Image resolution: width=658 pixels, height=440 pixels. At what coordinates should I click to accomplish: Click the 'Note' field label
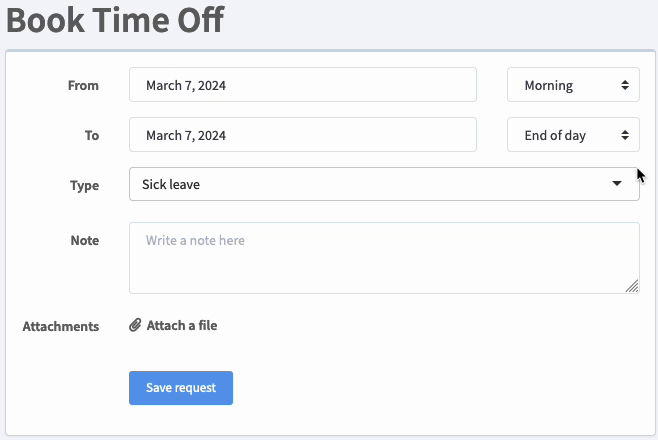(x=85, y=240)
